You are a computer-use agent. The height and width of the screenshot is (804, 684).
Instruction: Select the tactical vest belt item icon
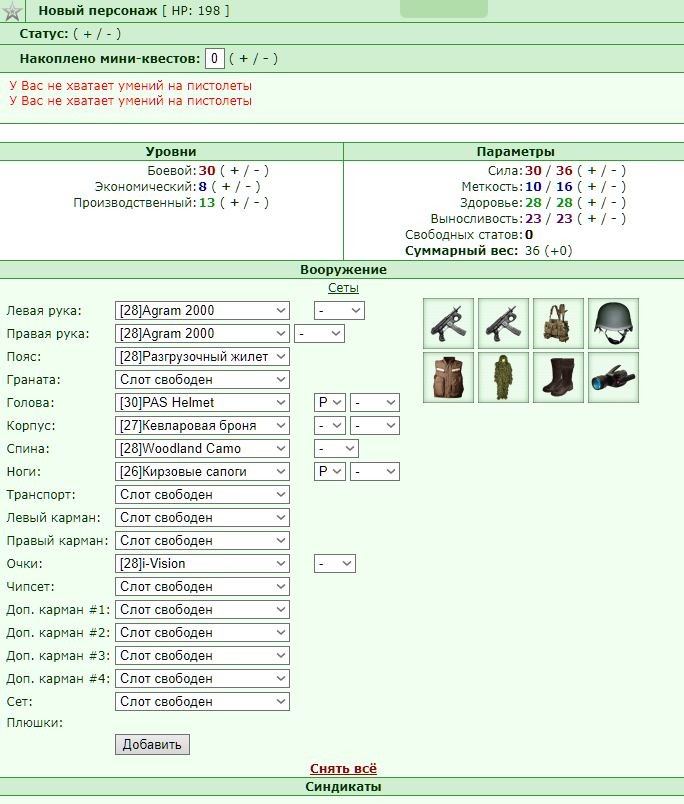click(x=558, y=324)
